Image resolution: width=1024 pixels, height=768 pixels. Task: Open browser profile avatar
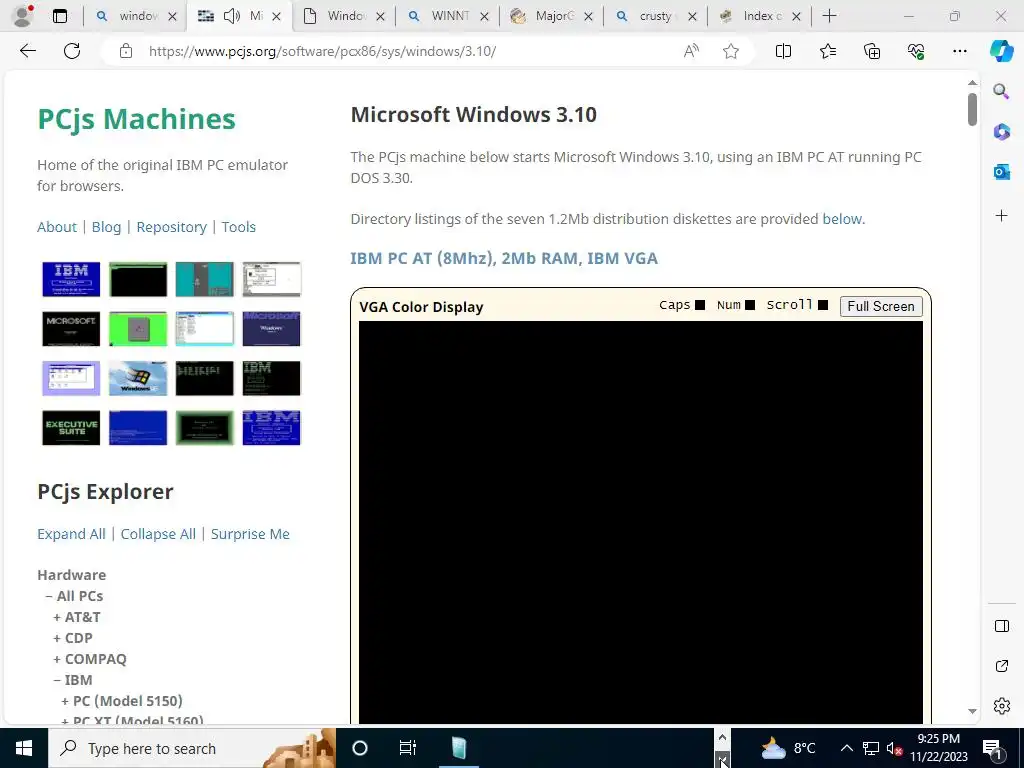pos(23,16)
